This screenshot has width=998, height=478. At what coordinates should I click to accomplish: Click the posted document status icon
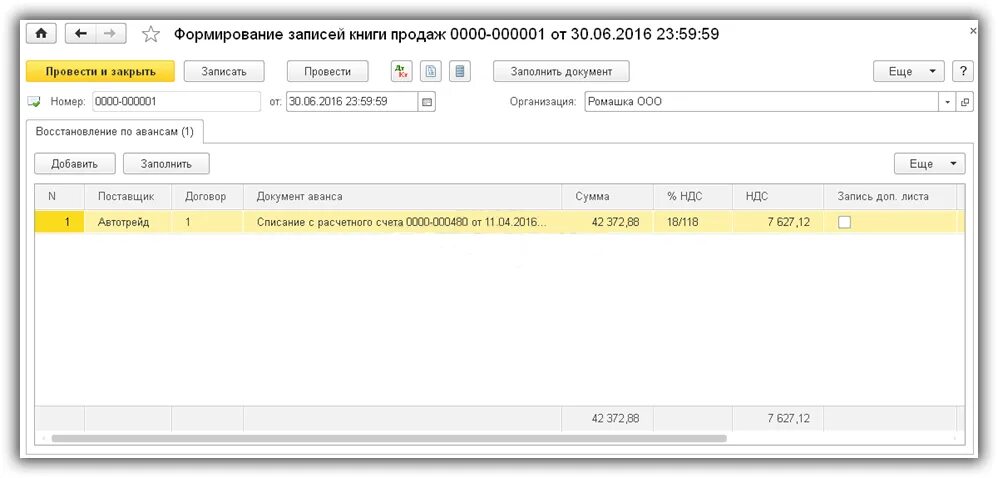tap(35, 102)
